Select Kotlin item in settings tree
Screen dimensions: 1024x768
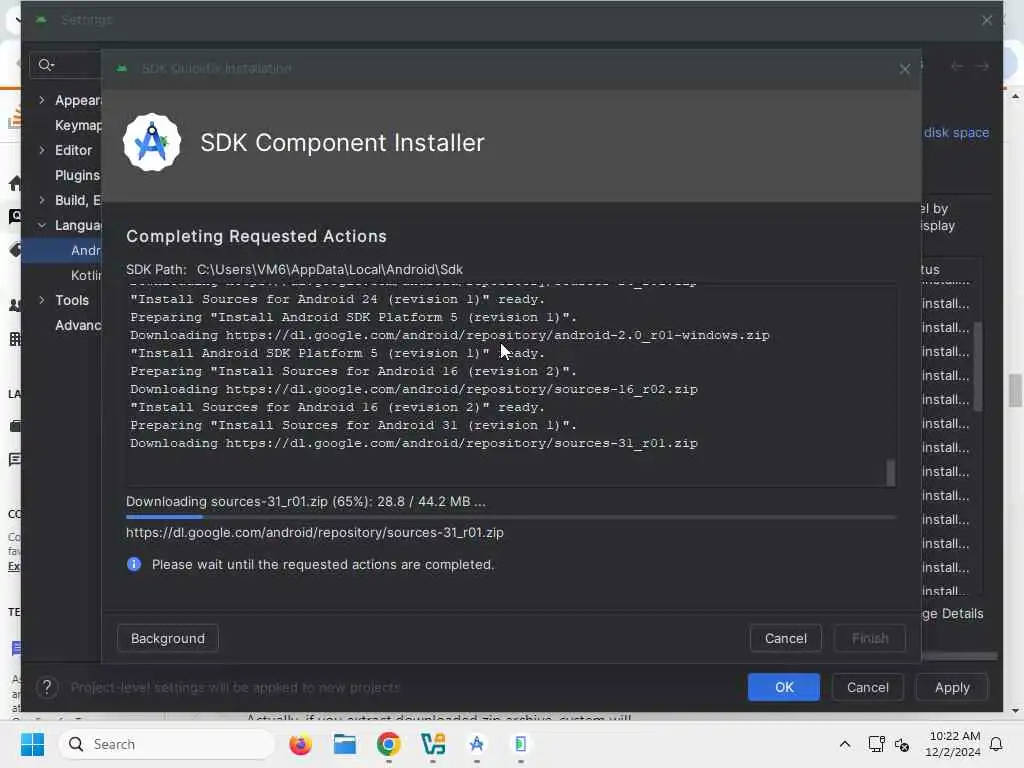click(86, 275)
